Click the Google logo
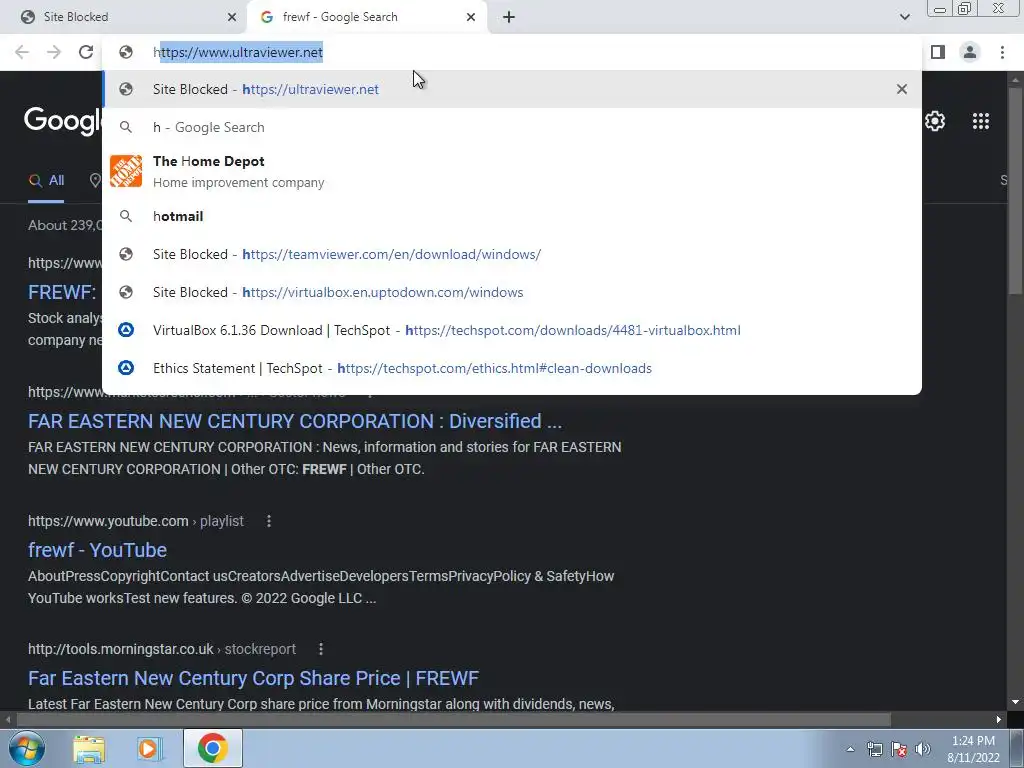Image resolution: width=1024 pixels, height=768 pixels. coord(63,121)
